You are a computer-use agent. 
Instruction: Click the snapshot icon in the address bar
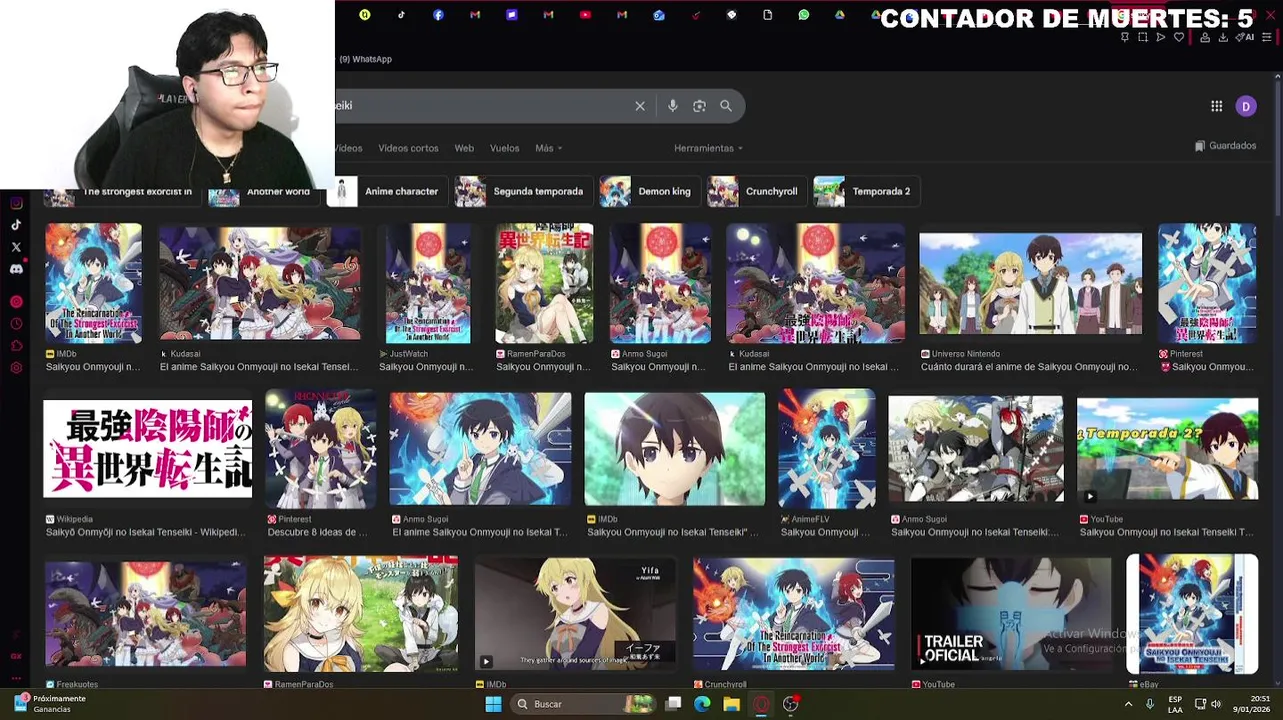click(x=1143, y=37)
